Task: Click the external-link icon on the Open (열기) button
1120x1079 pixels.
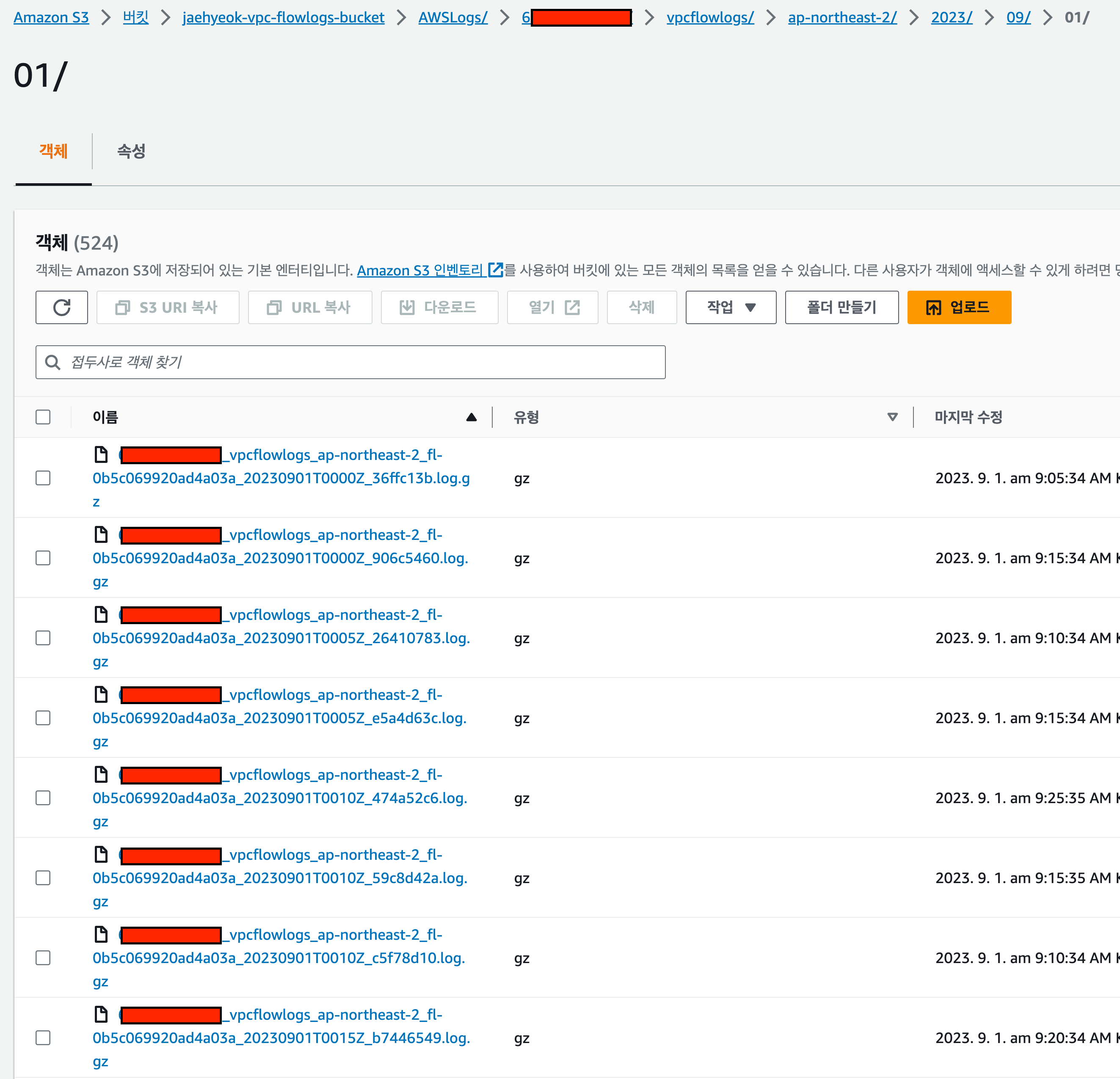Action: [x=572, y=308]
